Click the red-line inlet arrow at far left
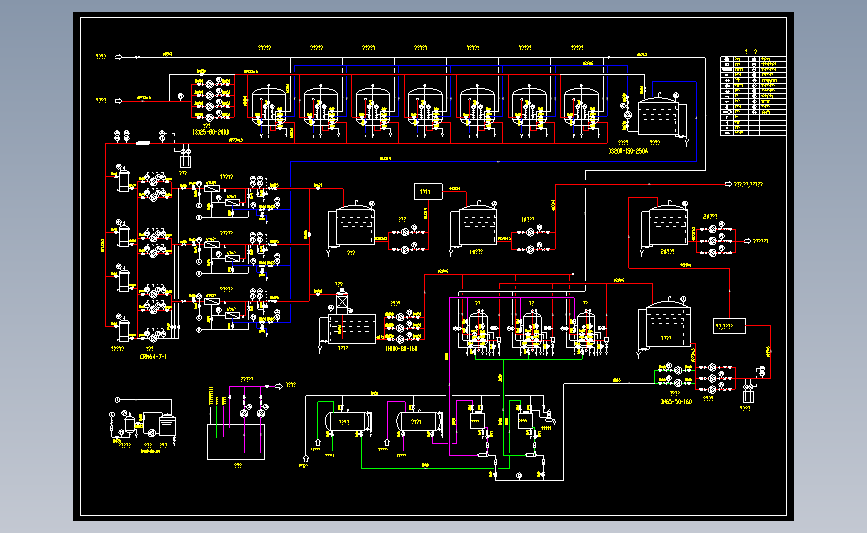The image size is (867, 533). pos(118,101)
